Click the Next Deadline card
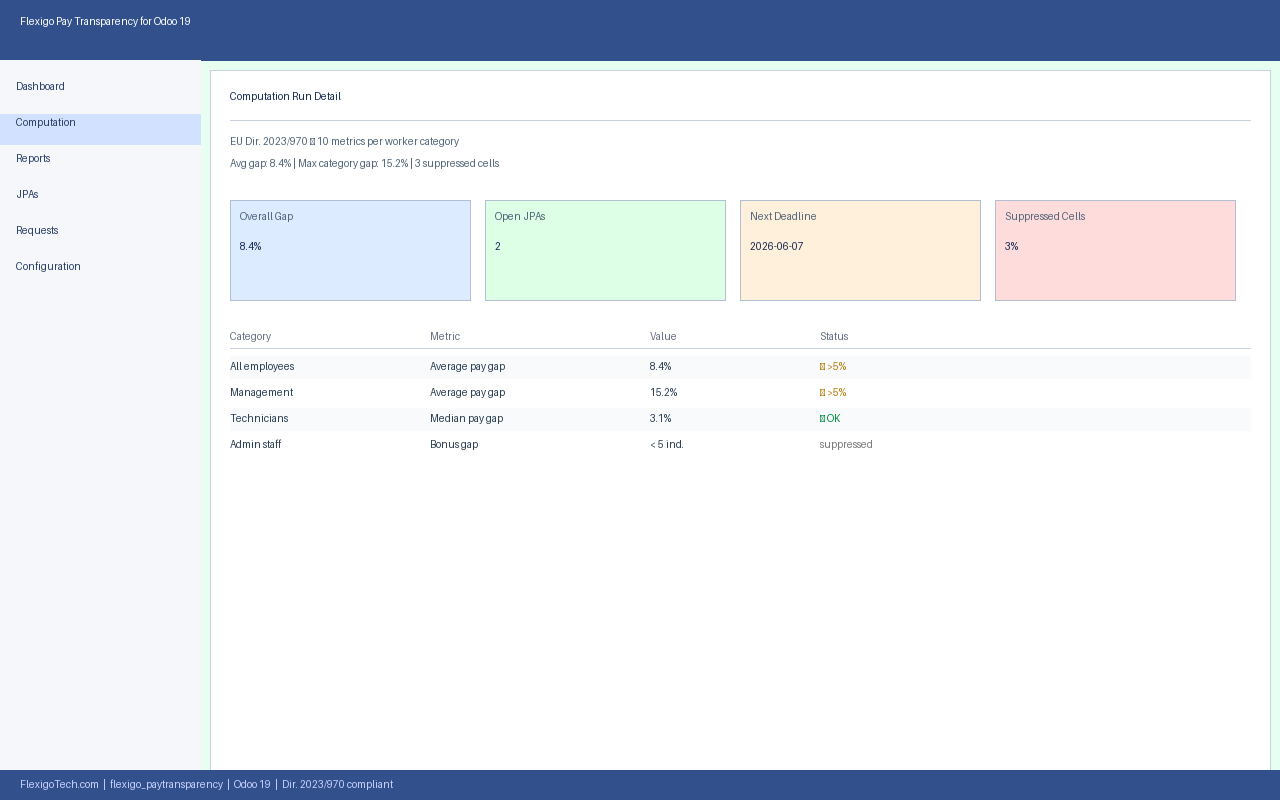The height and width of the screenshot is (800, 1280). click(x=860, y=250)
